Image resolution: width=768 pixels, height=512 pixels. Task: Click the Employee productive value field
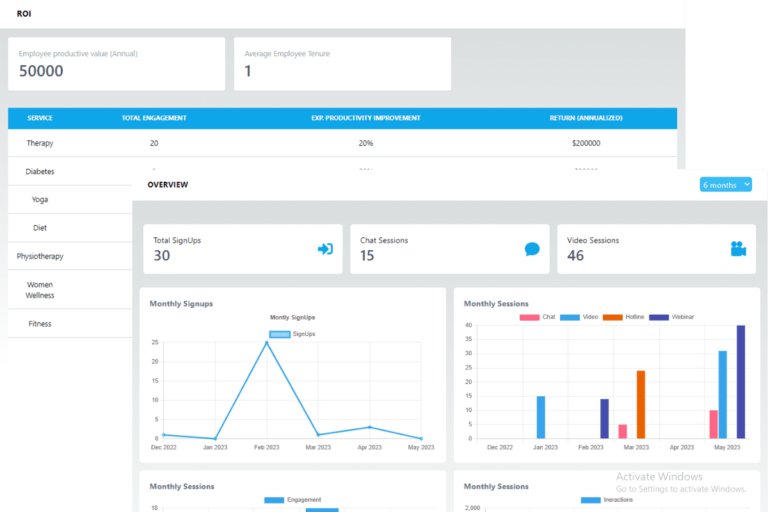pyautogui.click(x=116, y=64)
